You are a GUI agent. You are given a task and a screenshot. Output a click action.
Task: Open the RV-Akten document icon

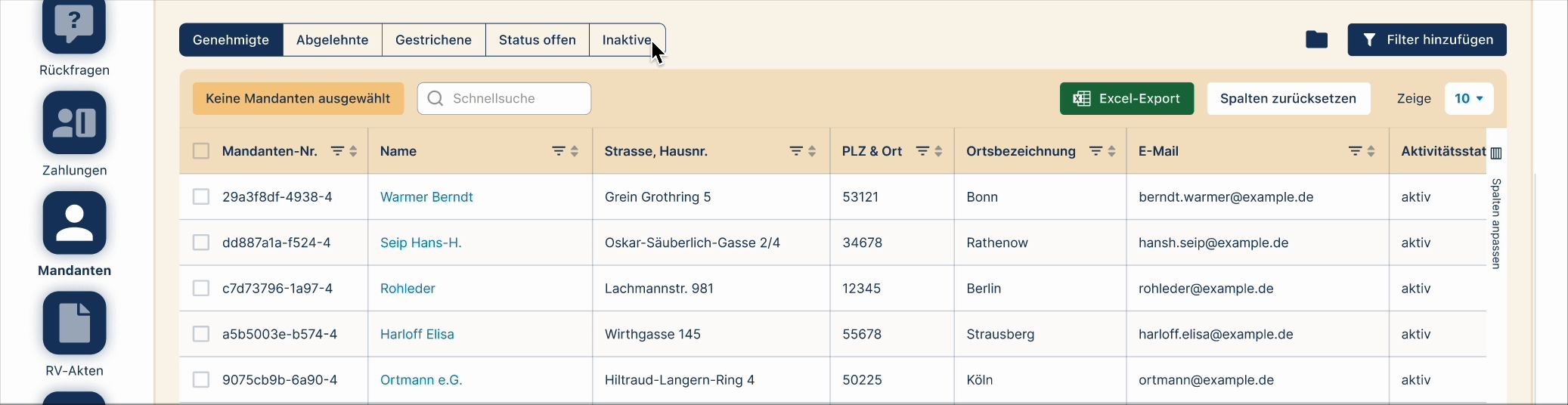pos(74,323)
